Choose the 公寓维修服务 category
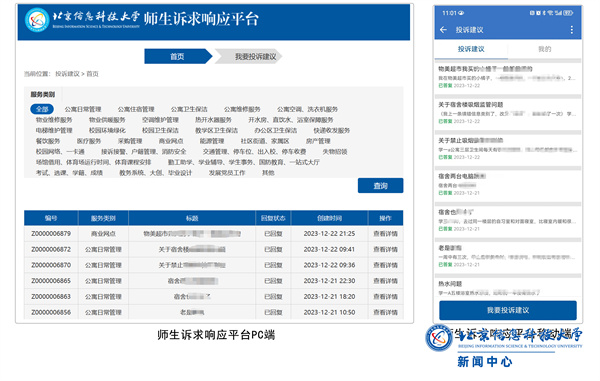 242,109
